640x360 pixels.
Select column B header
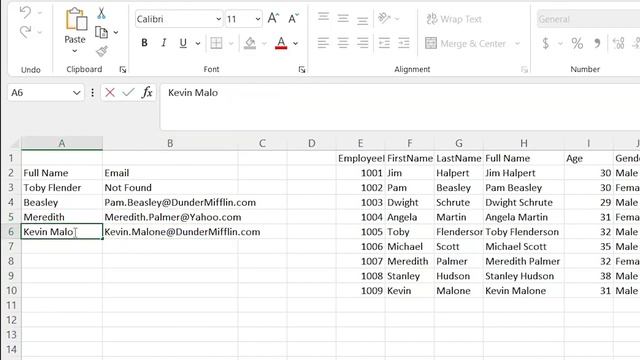[x=170, y=143]
